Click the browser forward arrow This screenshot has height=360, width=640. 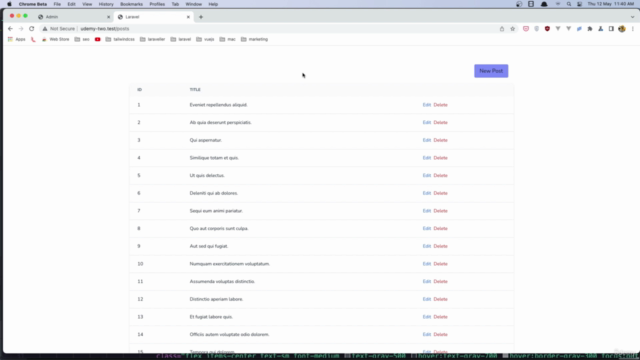pyautogui.click(x=21, y=29)
